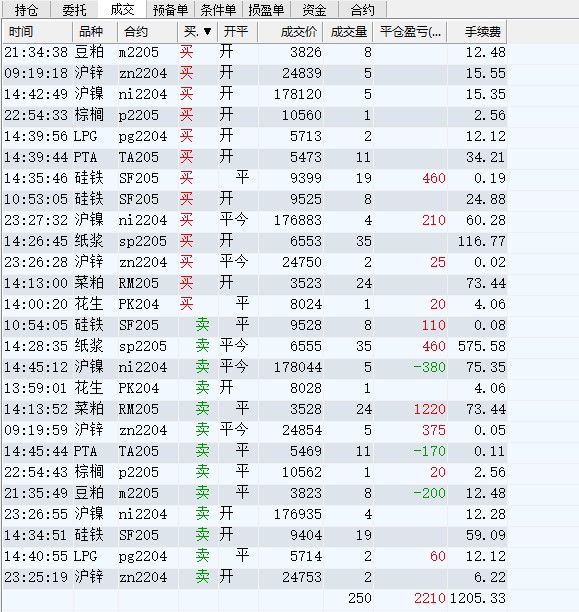Select the 棕榈 p2205 buy row at 22:54:33
Image resolution: width=579 pixels, height=612 pixels.
[255, 115]
